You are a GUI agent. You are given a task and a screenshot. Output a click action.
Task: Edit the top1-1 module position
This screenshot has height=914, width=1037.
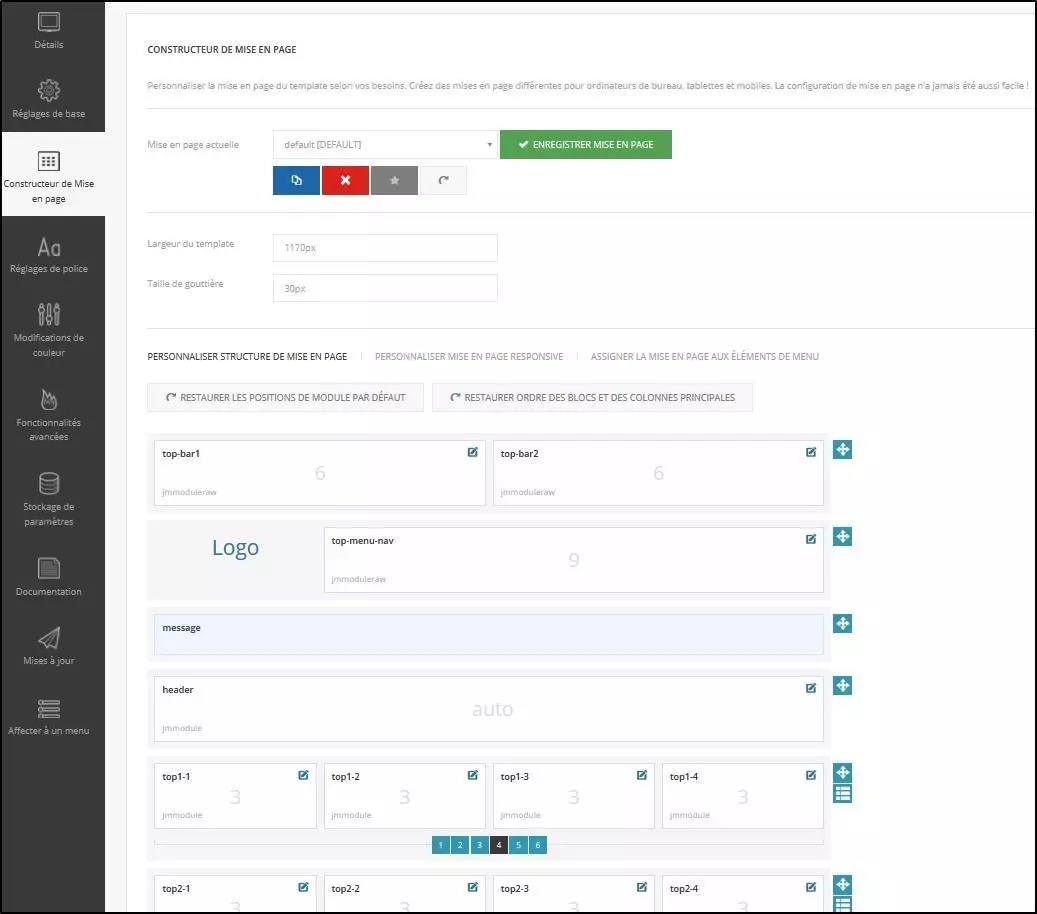[303, 775]
